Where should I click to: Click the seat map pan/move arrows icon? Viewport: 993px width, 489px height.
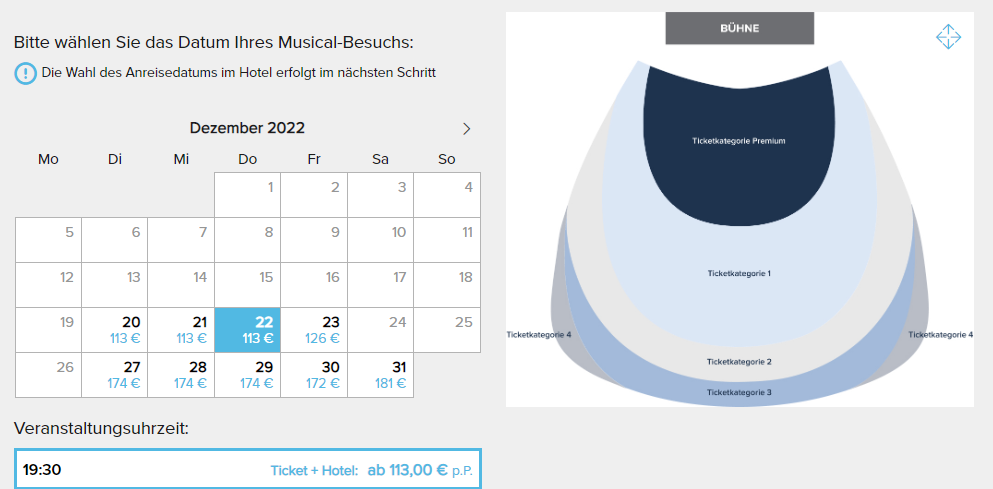click(x=948, y=37)
